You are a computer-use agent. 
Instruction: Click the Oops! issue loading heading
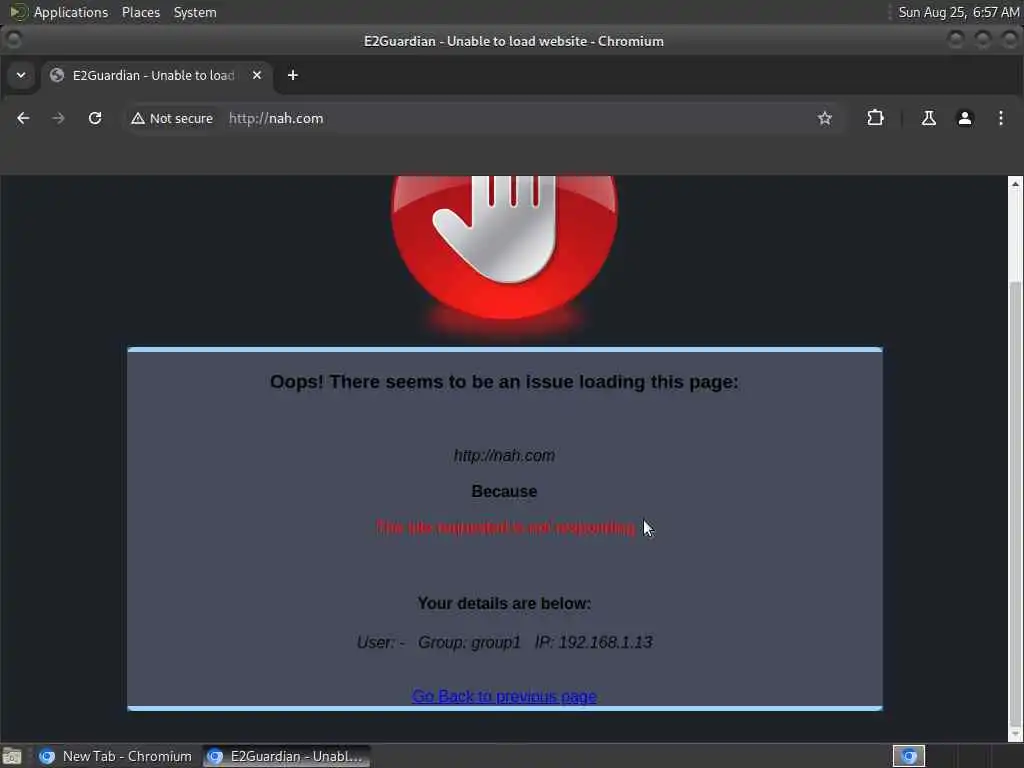pyautogui.click(x=504, y=382)
